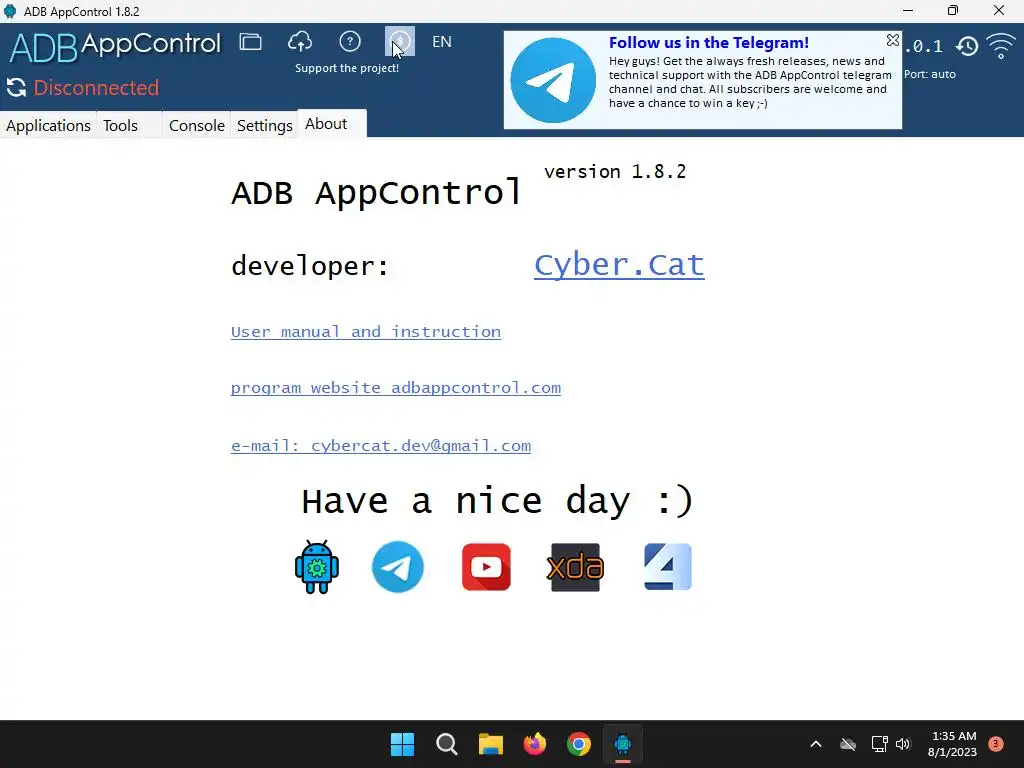Click the cloud upload icon
The image size is (1024, 768).
300,42
